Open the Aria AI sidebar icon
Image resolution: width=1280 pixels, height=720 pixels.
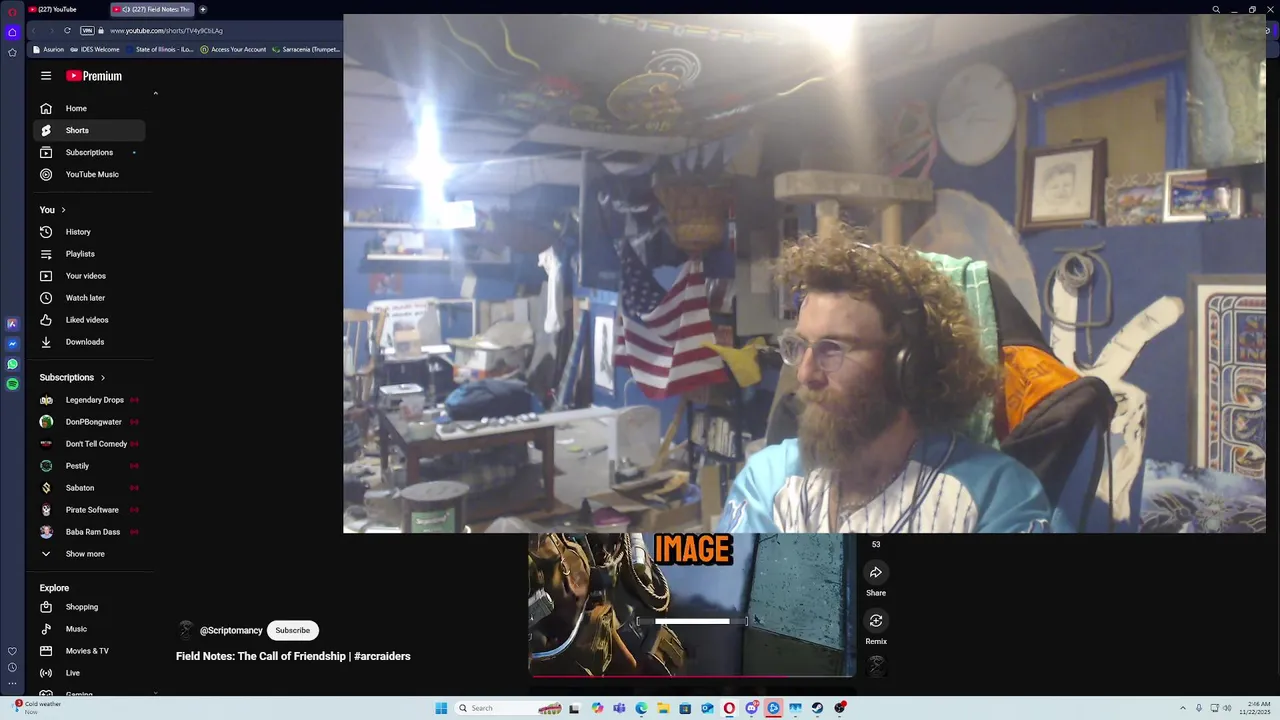pyautogui.click(x=12, y=324)
